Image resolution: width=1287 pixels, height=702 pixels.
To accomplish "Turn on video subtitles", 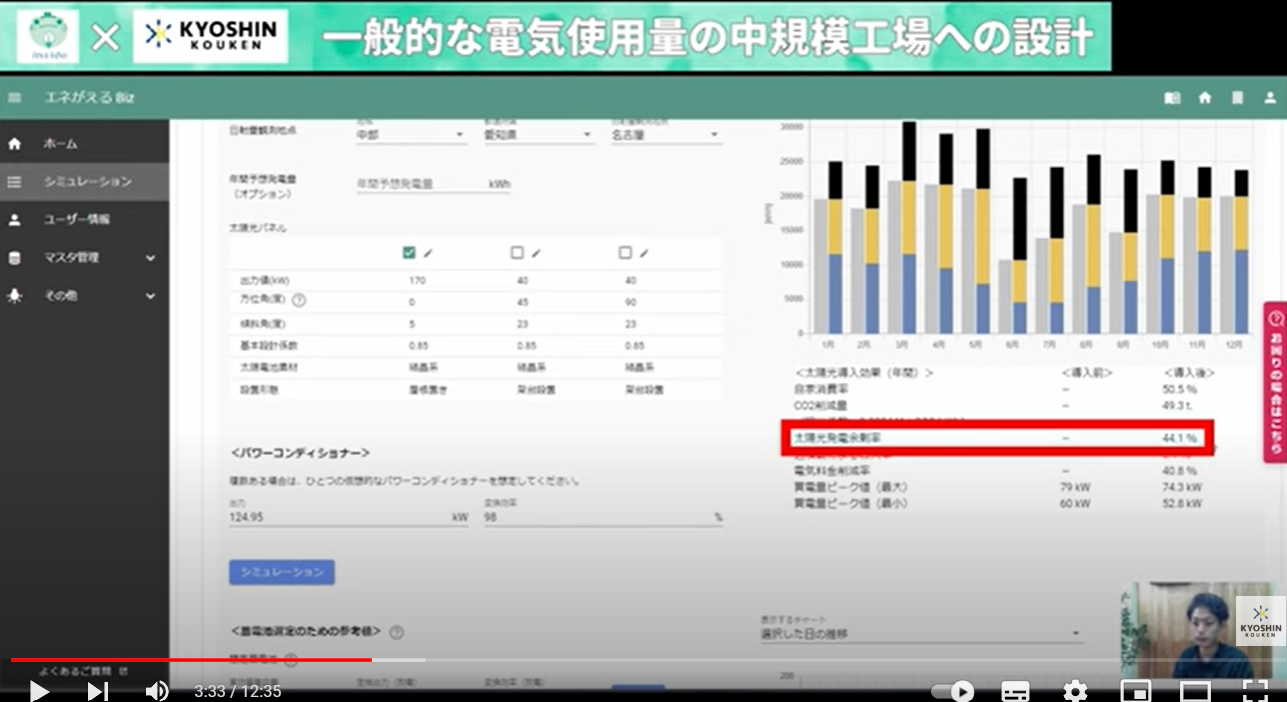I will tap(1015, 691).
